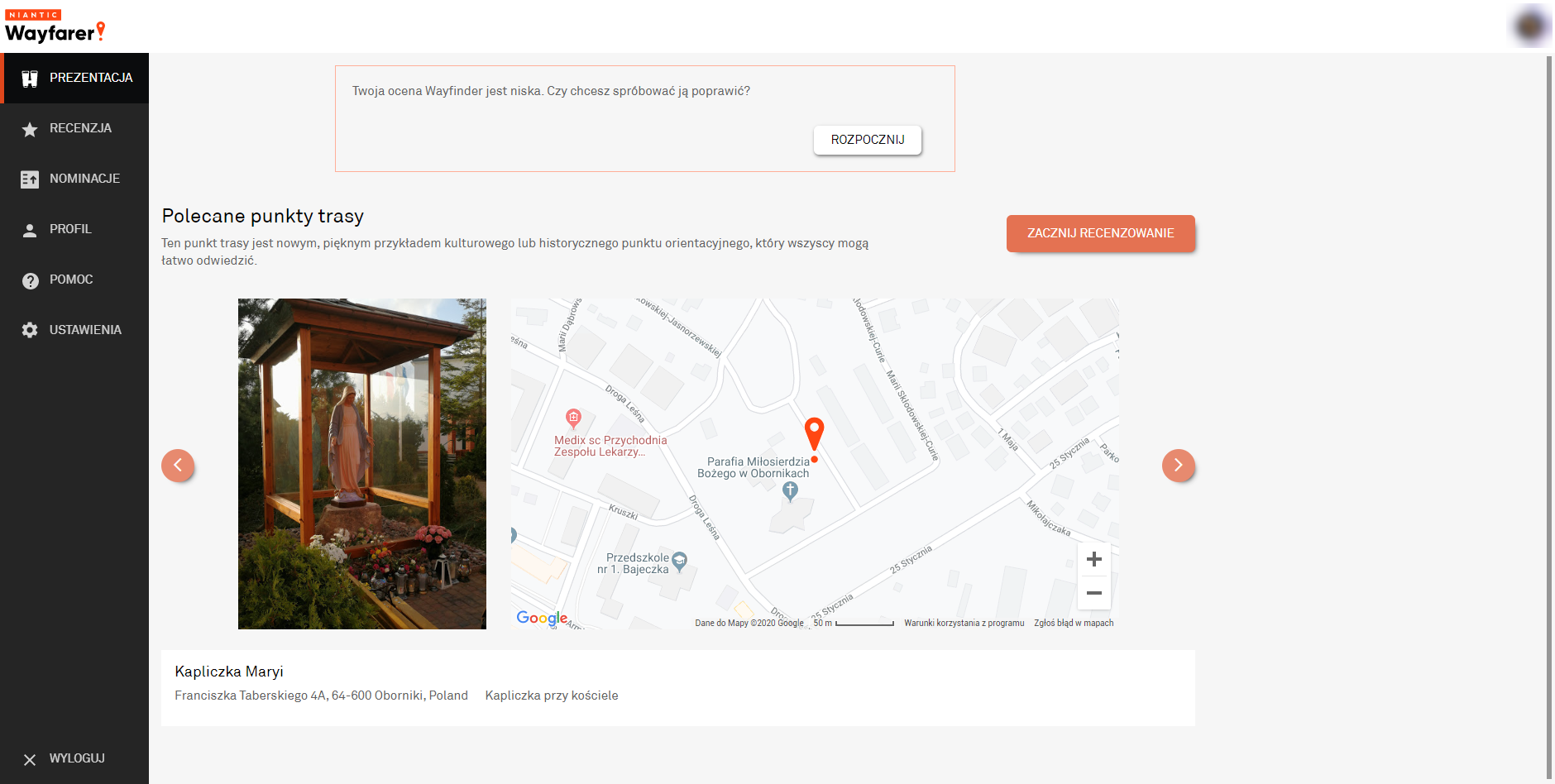Click the Niantic Wayfarer logo
Viewport: 1555px width, 784px height.
[x=55, y=27]
